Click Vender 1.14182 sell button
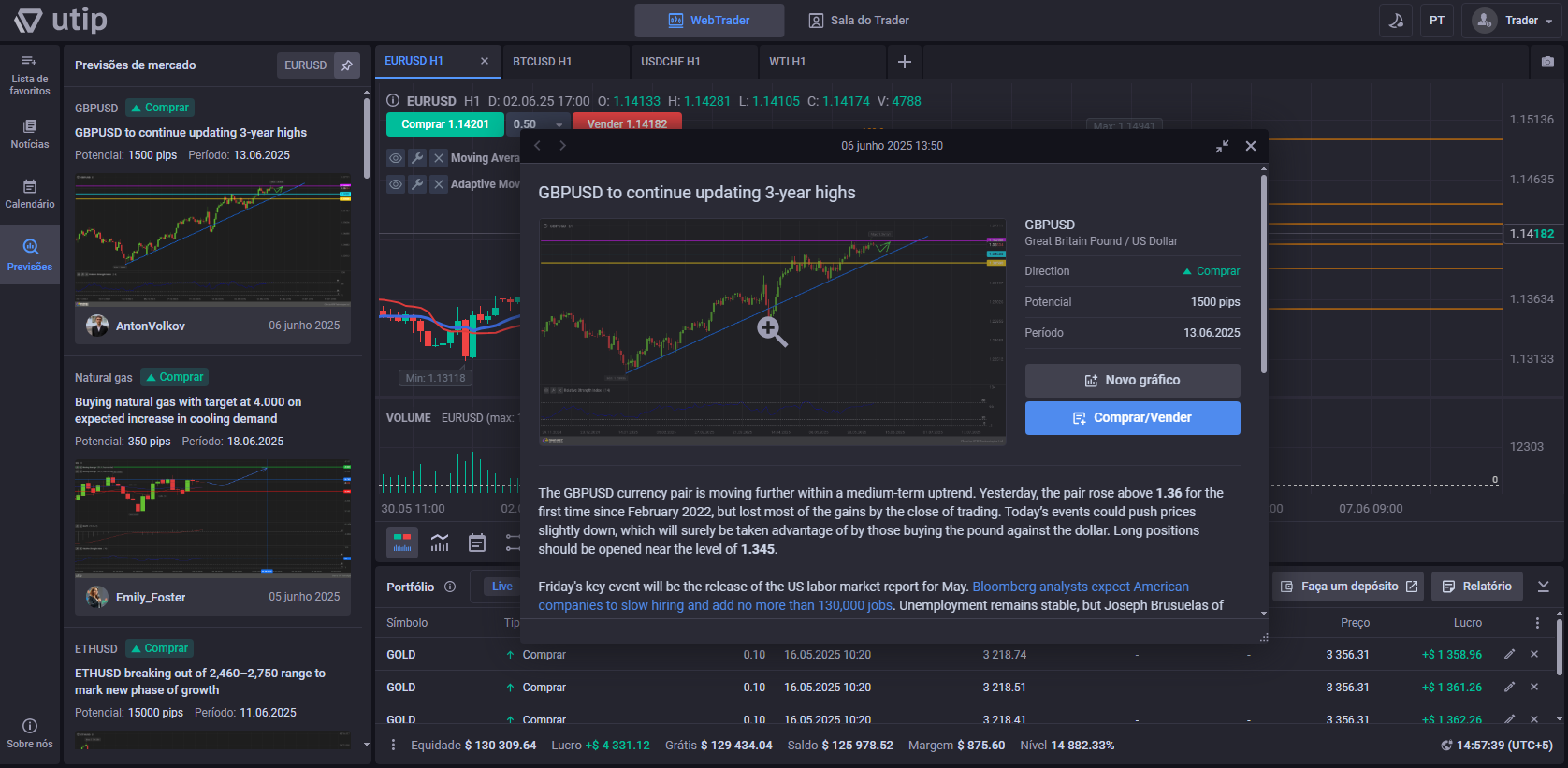The width and height of the screenshot is (1568, 768). pyautogui.click(x=627, y=124)
